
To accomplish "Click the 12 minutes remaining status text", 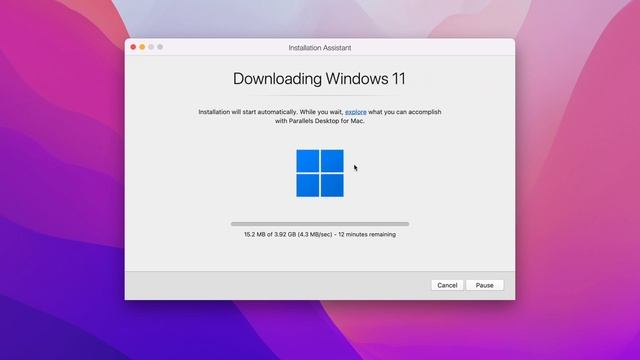I will click(x=367, y=234).
